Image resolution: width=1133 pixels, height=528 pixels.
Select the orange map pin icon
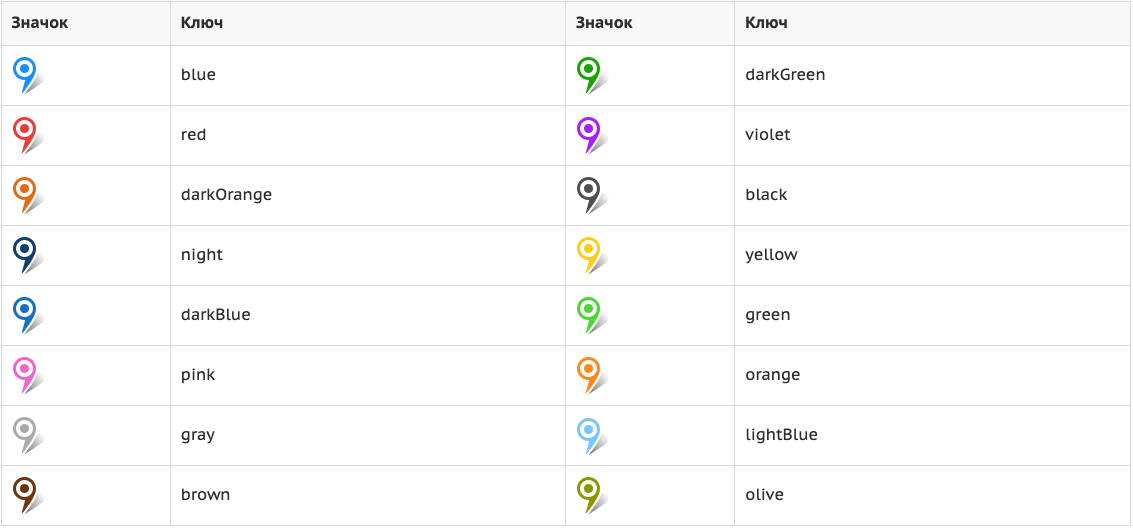click(x=592, y=375)
